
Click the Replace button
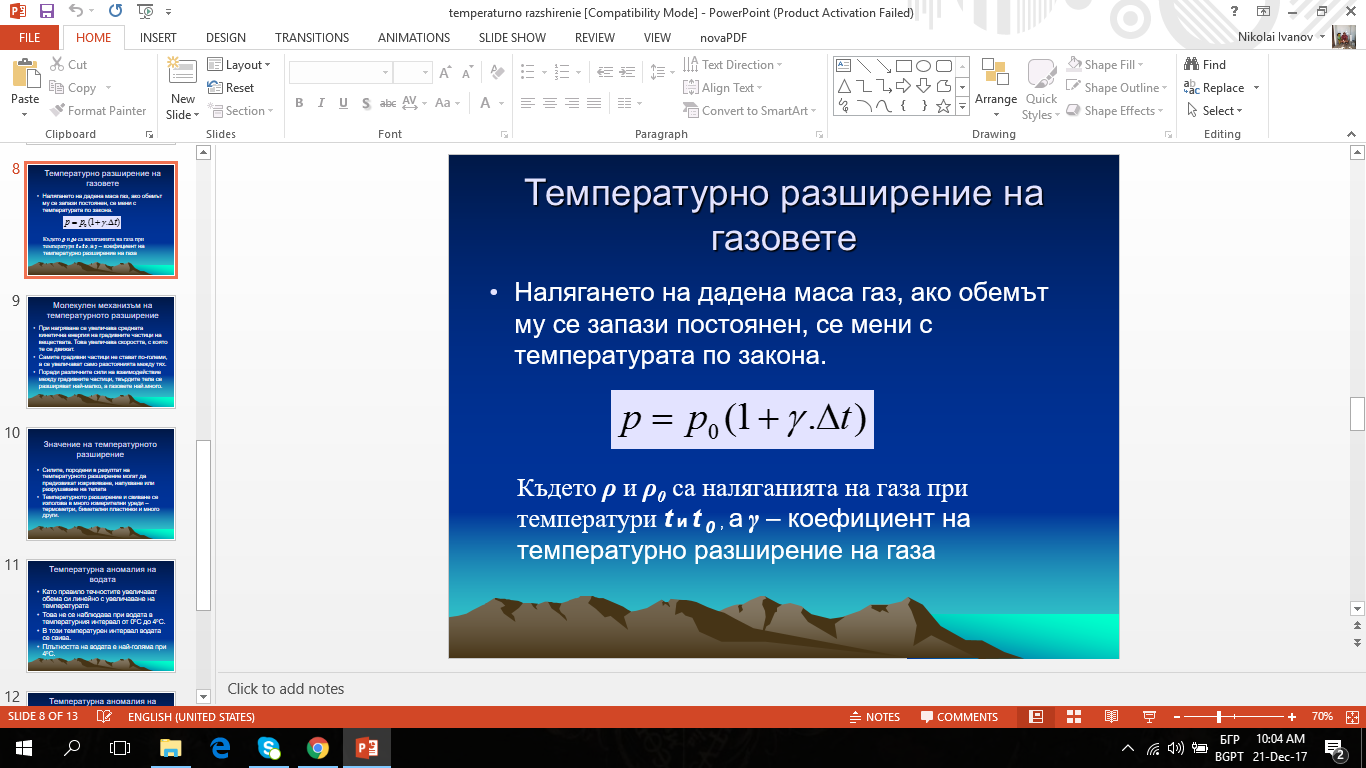(x=1214, y=88)
